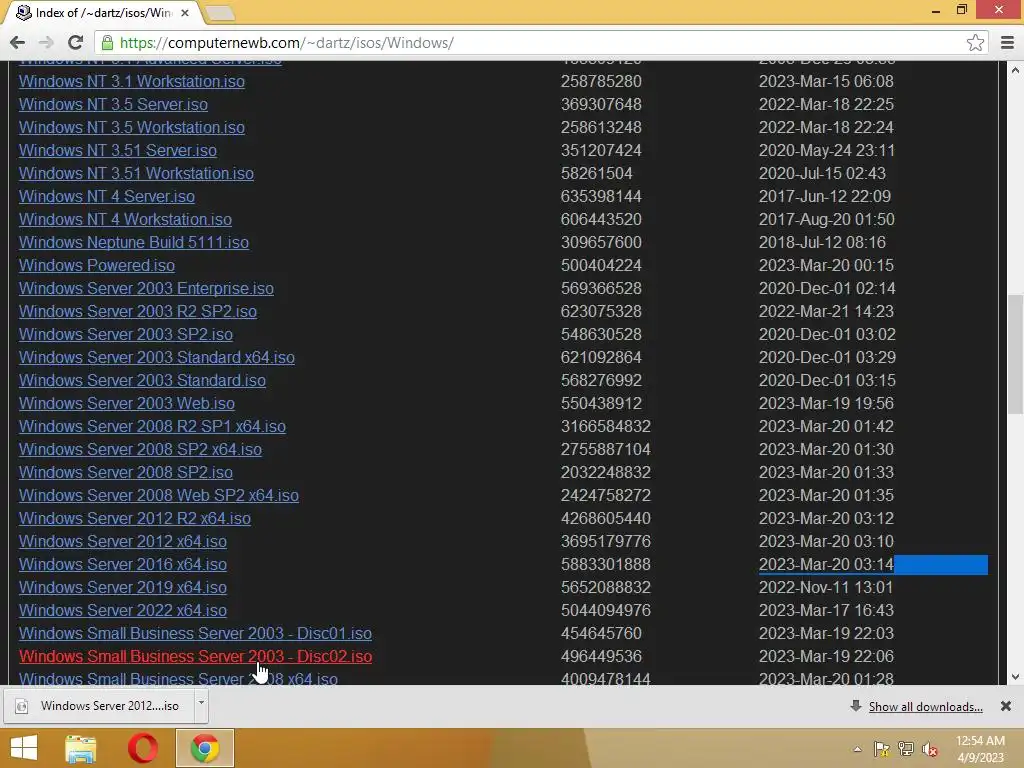Click the muted volume icon in tray

[x=930, y=749]
